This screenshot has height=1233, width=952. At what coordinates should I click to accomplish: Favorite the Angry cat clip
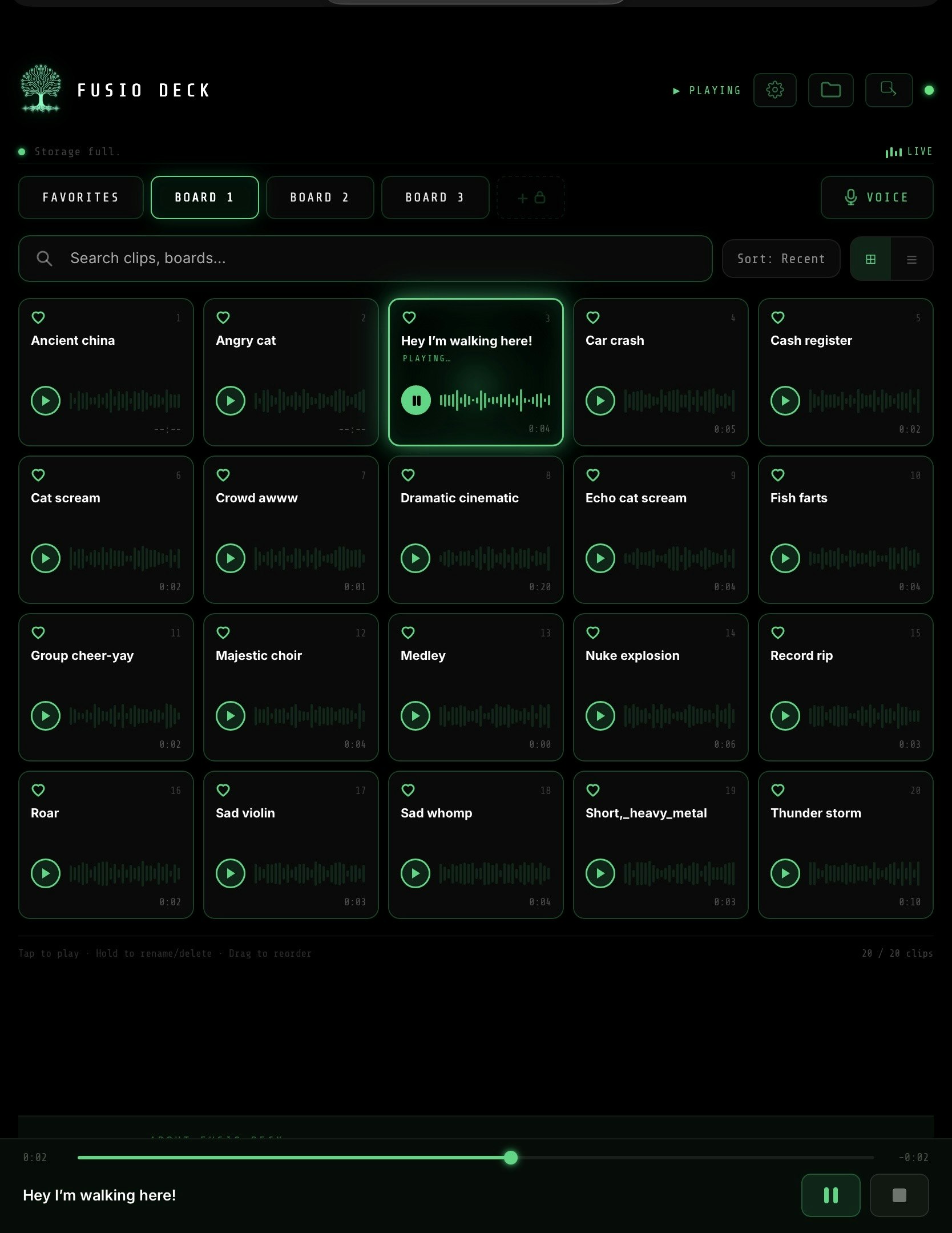coord(223,317)
